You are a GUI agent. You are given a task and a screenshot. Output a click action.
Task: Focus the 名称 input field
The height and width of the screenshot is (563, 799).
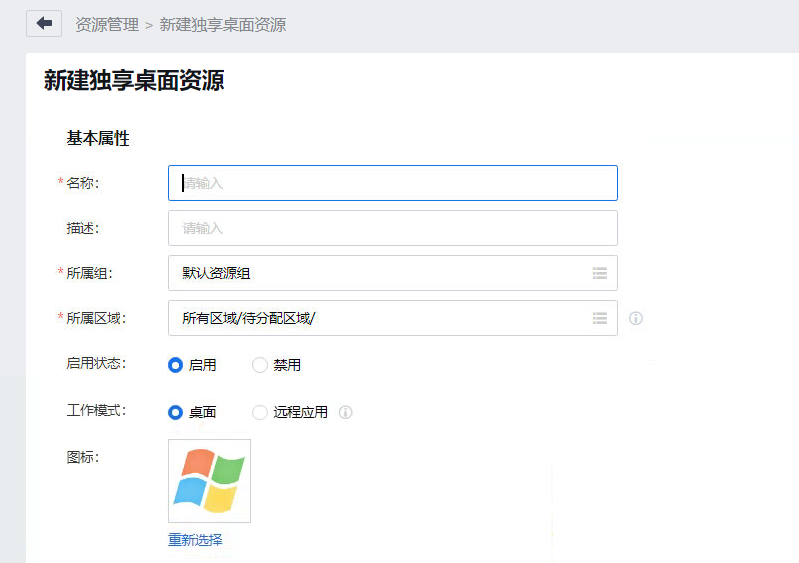click(x=392, y=183)
